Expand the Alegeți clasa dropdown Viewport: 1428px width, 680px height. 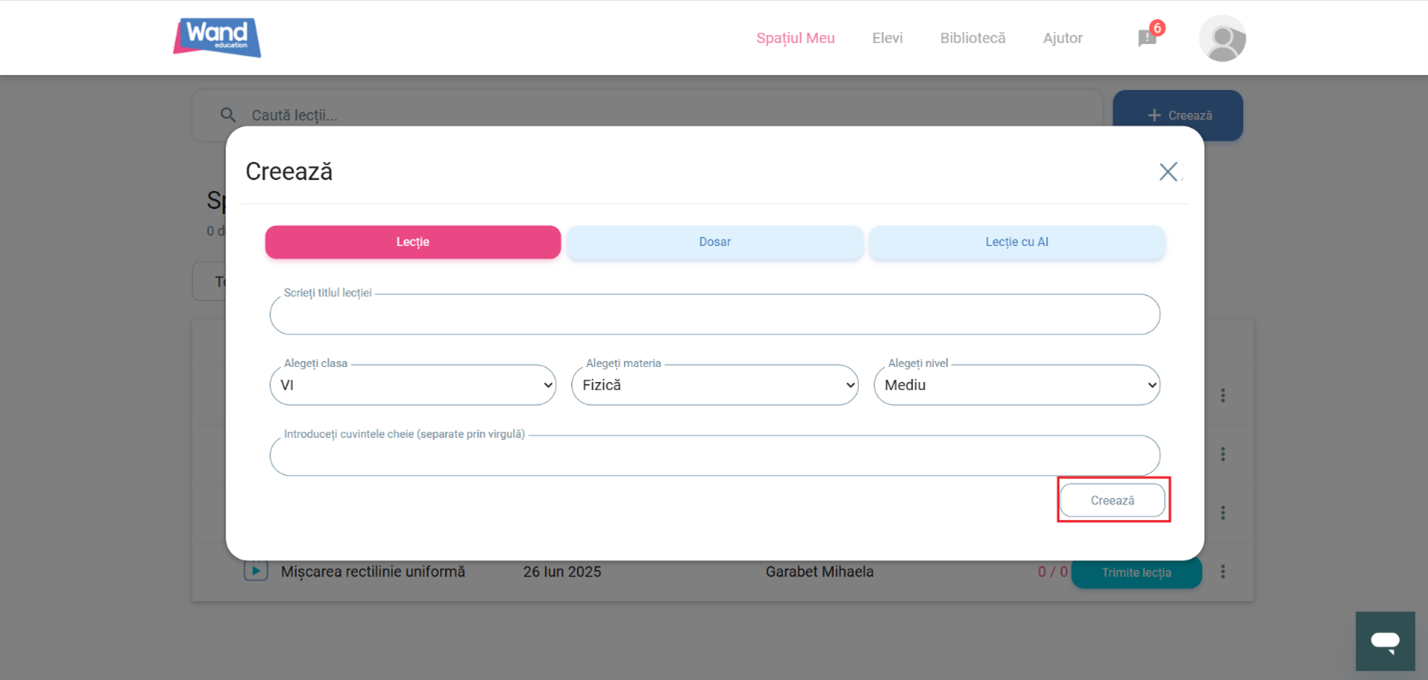pyautogui.click(x=412, y=385)
